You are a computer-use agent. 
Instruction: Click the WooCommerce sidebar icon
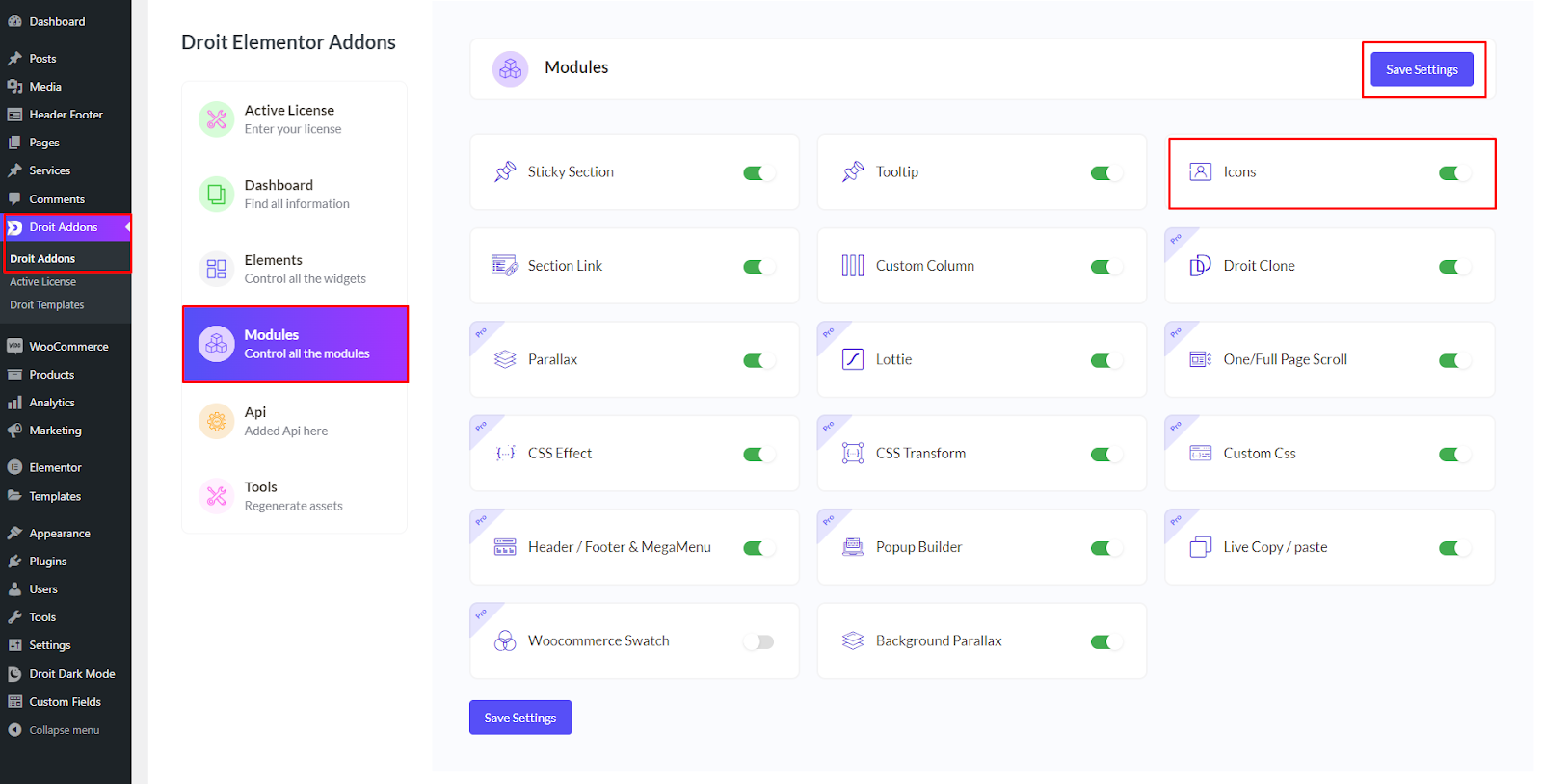(14, 346)
